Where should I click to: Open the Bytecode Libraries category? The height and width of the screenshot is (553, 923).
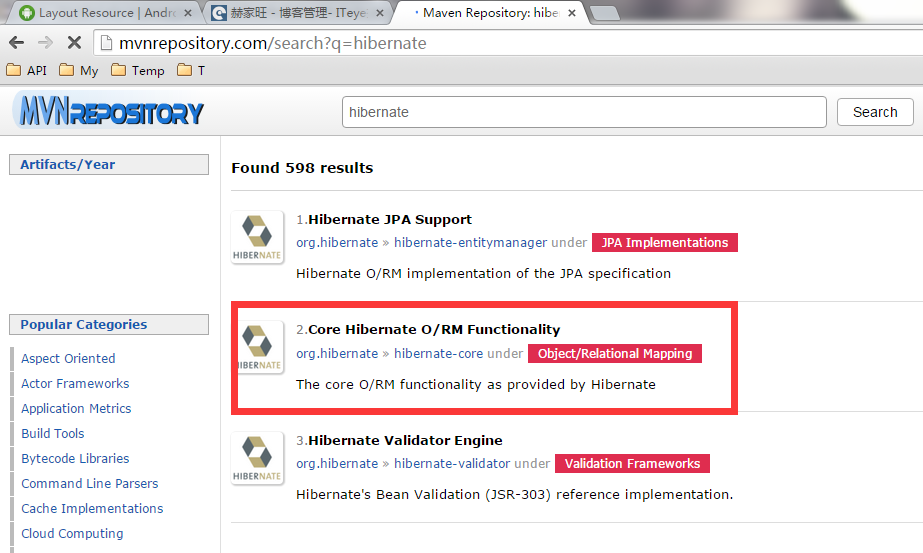click(x=75, y=459)
